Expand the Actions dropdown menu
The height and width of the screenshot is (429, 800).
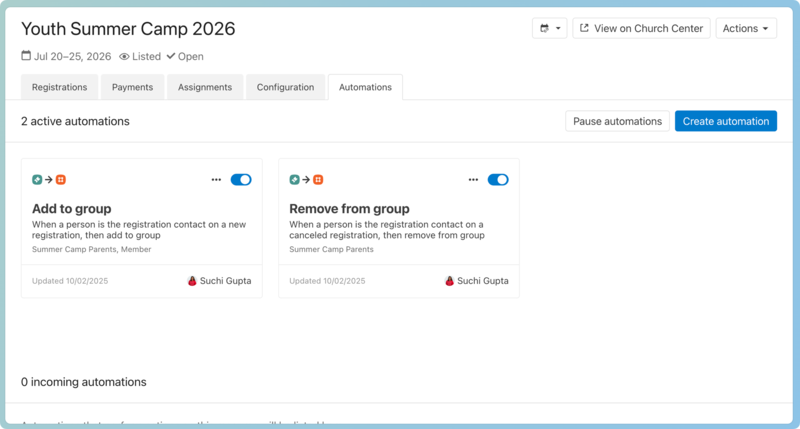tap(746, 29)
